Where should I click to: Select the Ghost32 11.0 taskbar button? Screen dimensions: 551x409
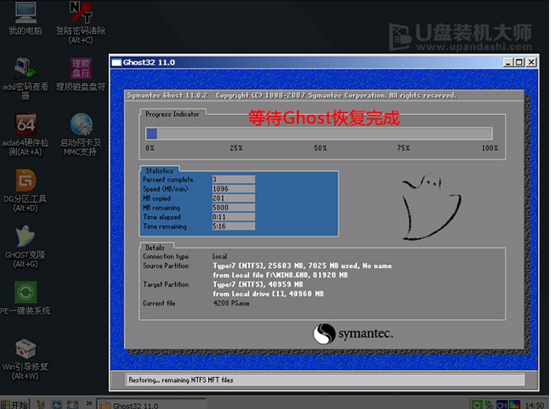151,405
